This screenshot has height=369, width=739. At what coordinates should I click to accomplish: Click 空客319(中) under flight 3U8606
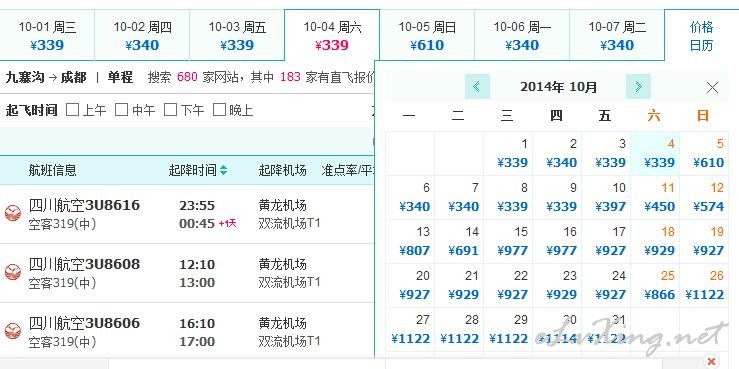[x=62, y=341]
